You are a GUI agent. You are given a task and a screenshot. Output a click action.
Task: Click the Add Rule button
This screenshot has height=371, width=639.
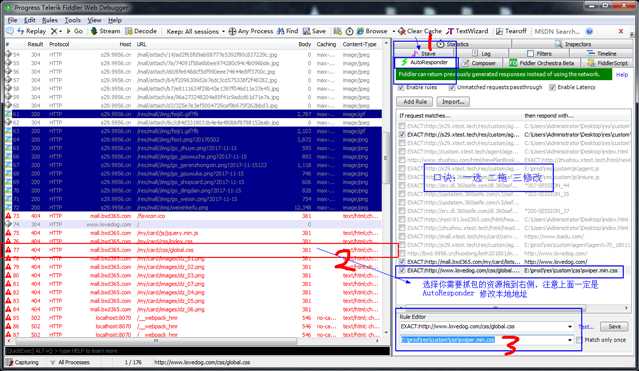(x=415, y=102)
